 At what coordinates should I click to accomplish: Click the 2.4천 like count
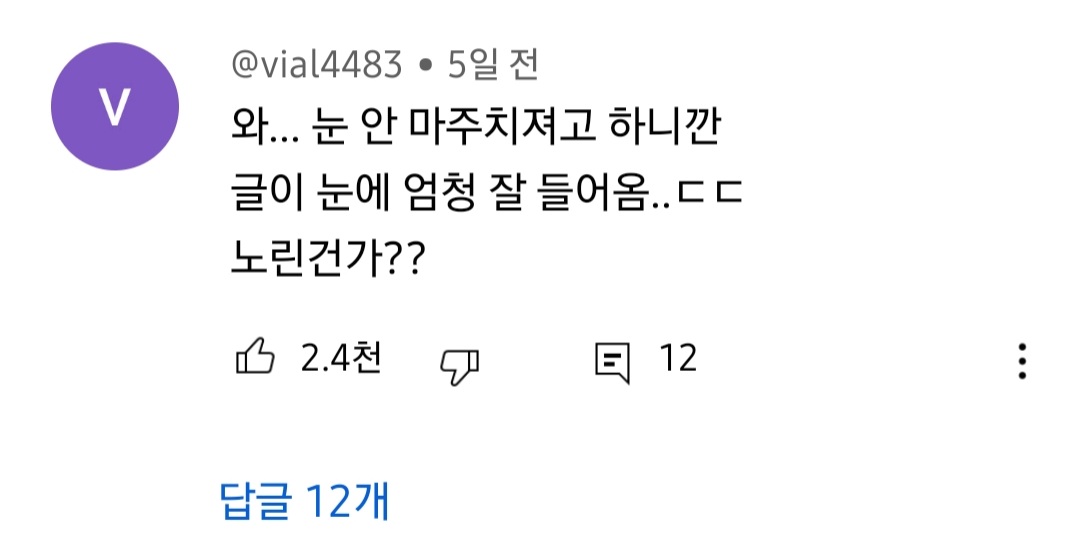[340, 358]
